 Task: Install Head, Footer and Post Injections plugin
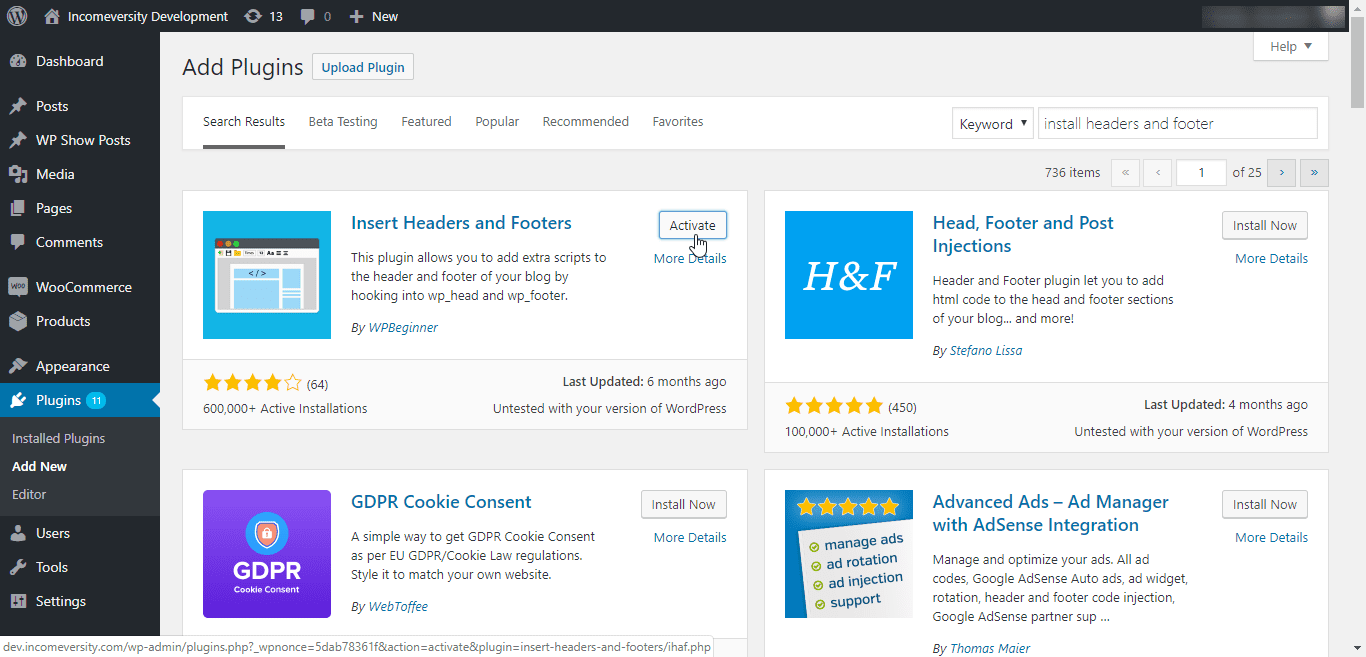coord(1265,225)
